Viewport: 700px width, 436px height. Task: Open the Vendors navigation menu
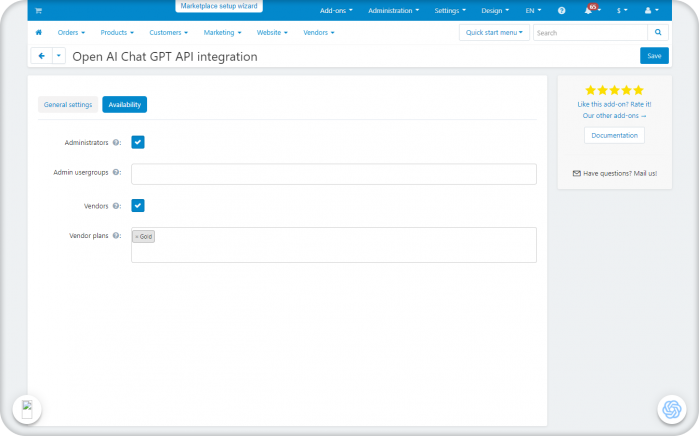click(x=319, y=33)
